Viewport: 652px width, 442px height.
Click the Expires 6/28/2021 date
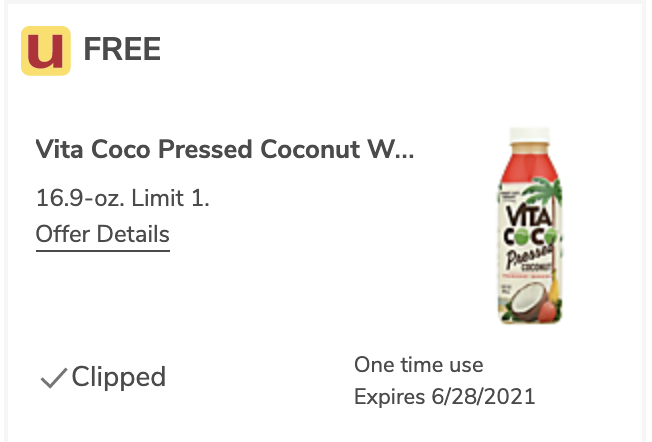445,397
